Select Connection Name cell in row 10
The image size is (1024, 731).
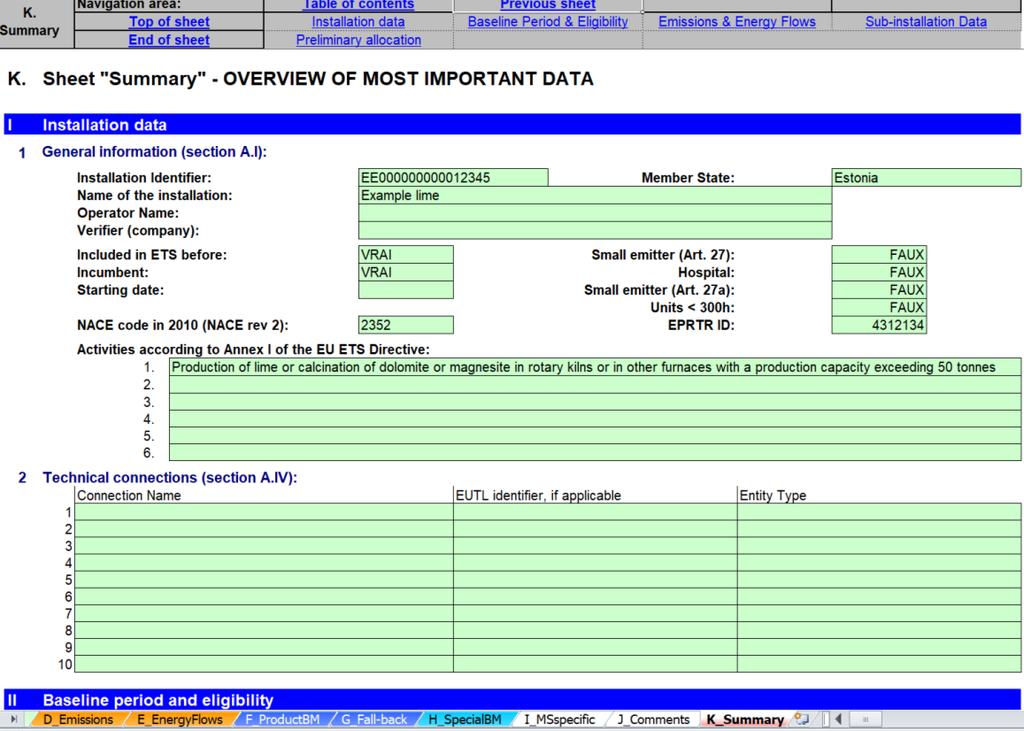pyautogui.click(x=264, y=664)
